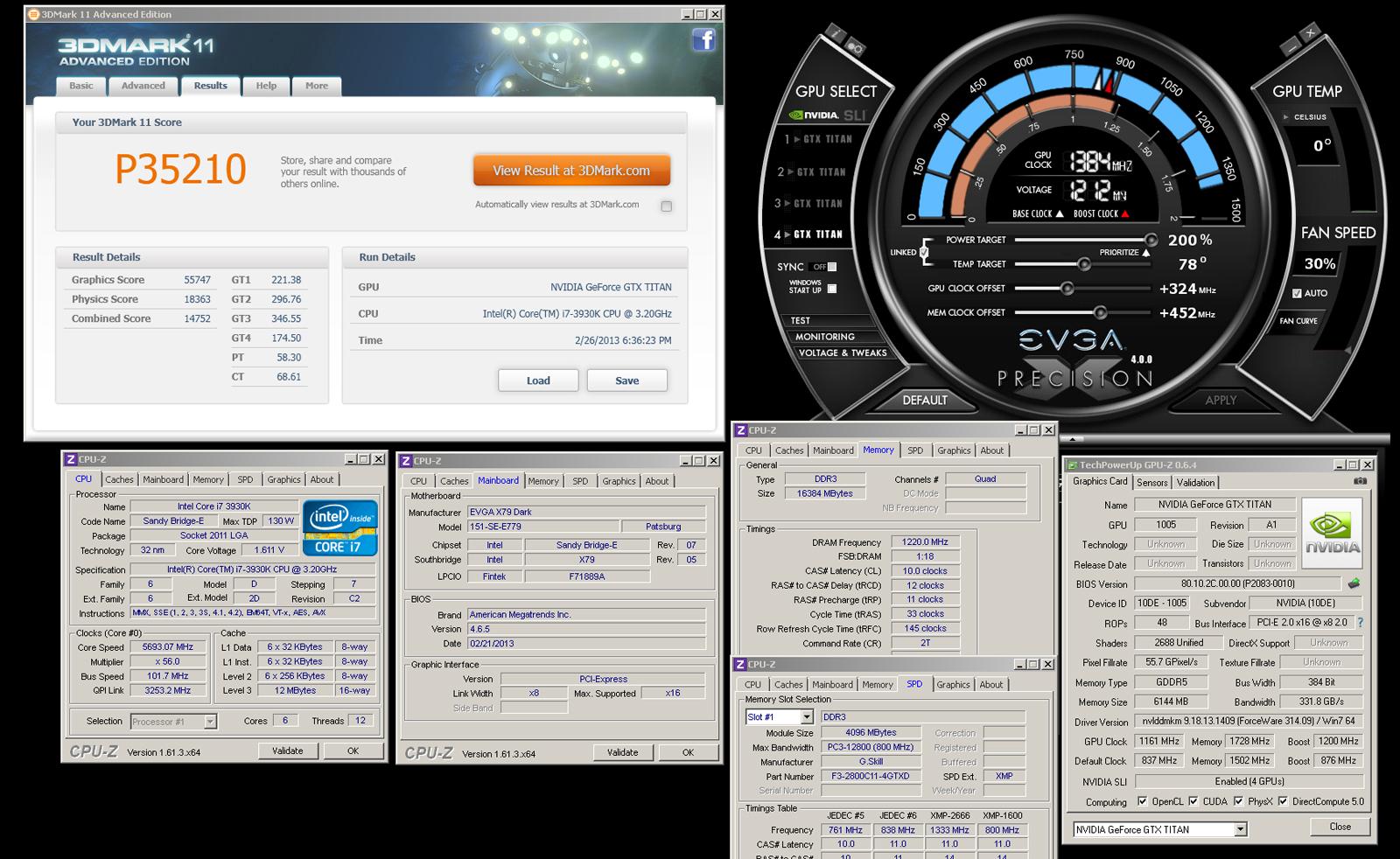Click the BIOS save chip icon
The width and height of the screenshot is (1400, 859).
pyautogui.click(x=1354, y=583)
